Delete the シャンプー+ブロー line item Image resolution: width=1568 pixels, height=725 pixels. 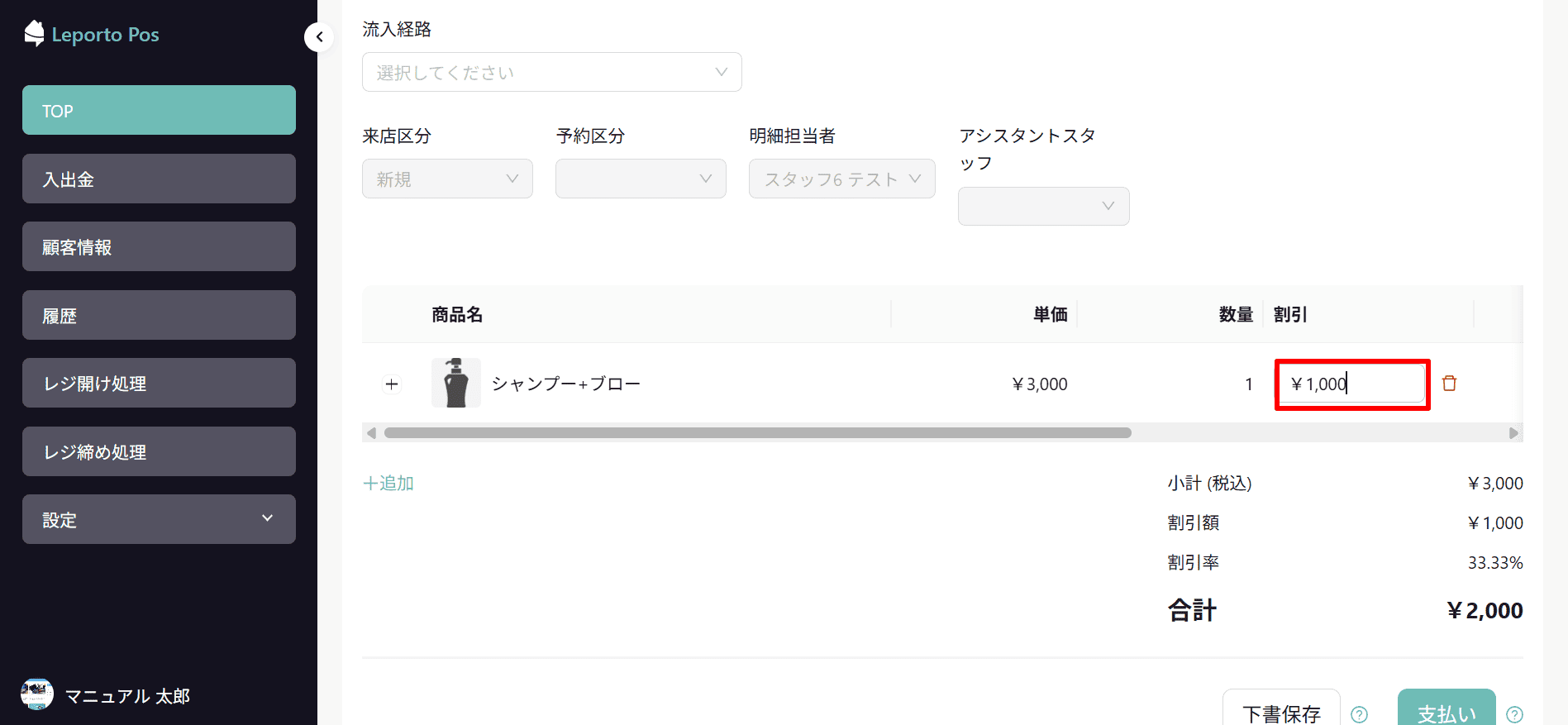(x=1449, y=383)
